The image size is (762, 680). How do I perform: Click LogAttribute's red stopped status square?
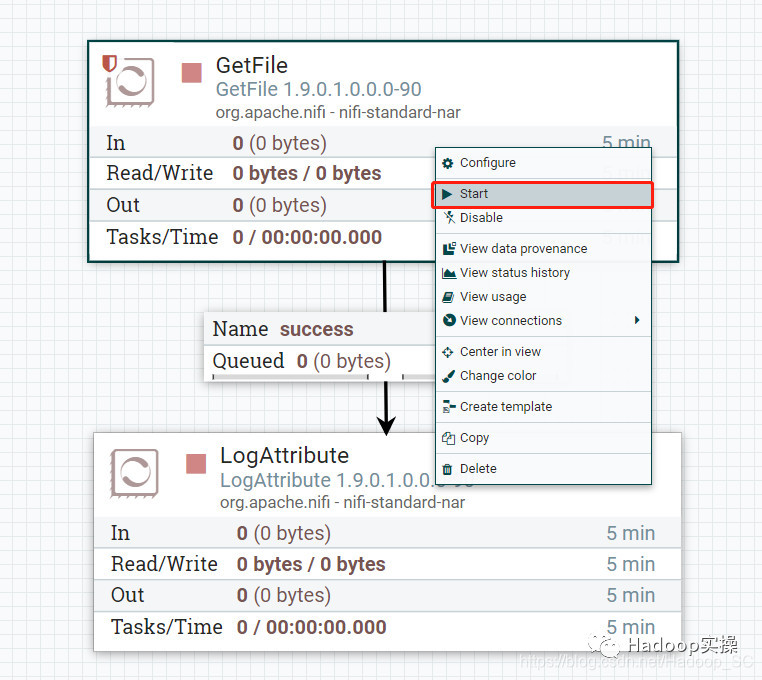point(196,464)
